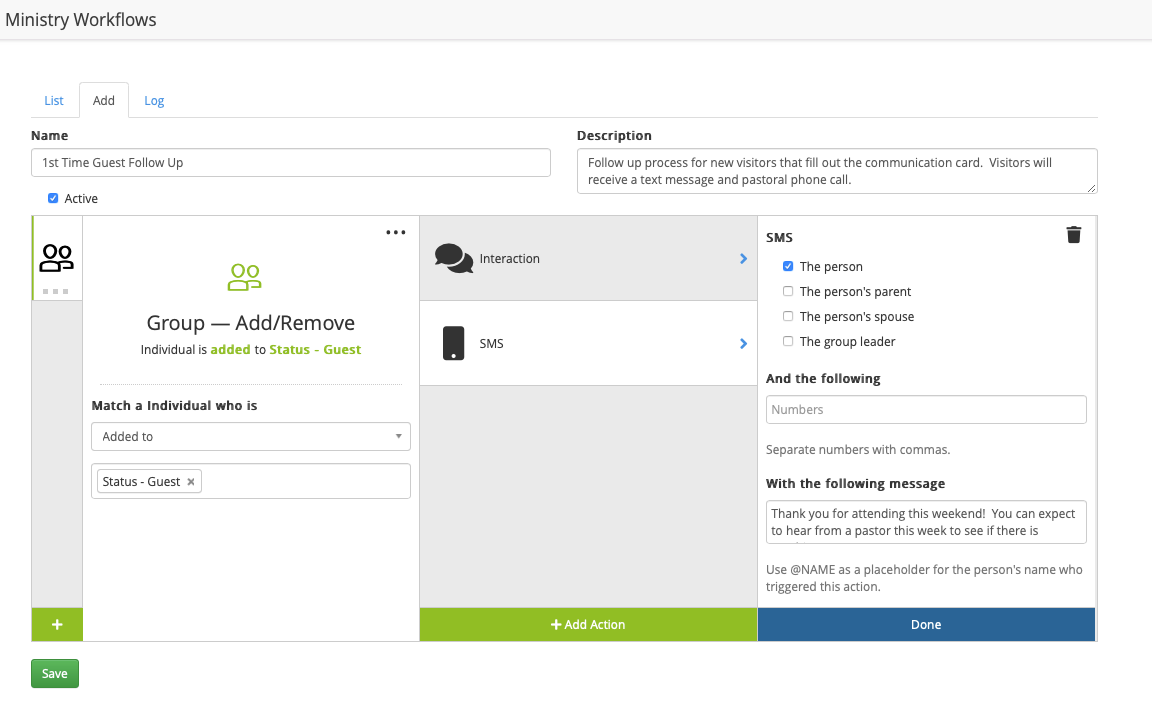Select the group trigger icon in sidebar
The height and width of the screenshot is (708, 1152).
tap(57, 259)
